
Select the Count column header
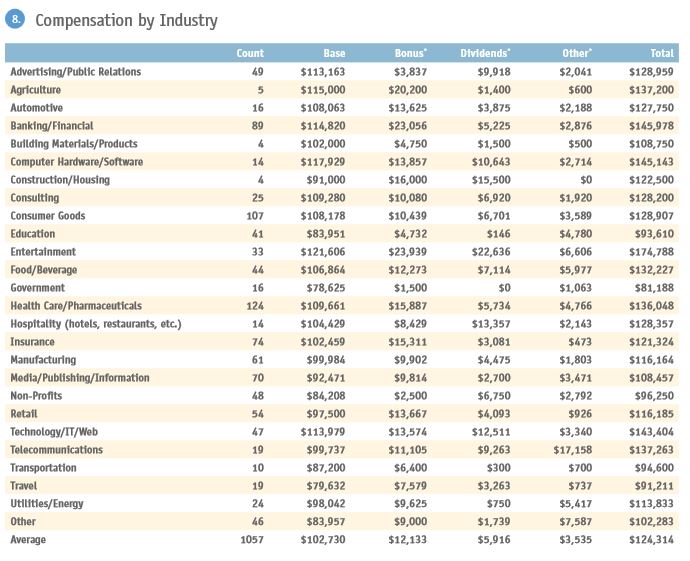pyautogui.click(x=250, y=53)
